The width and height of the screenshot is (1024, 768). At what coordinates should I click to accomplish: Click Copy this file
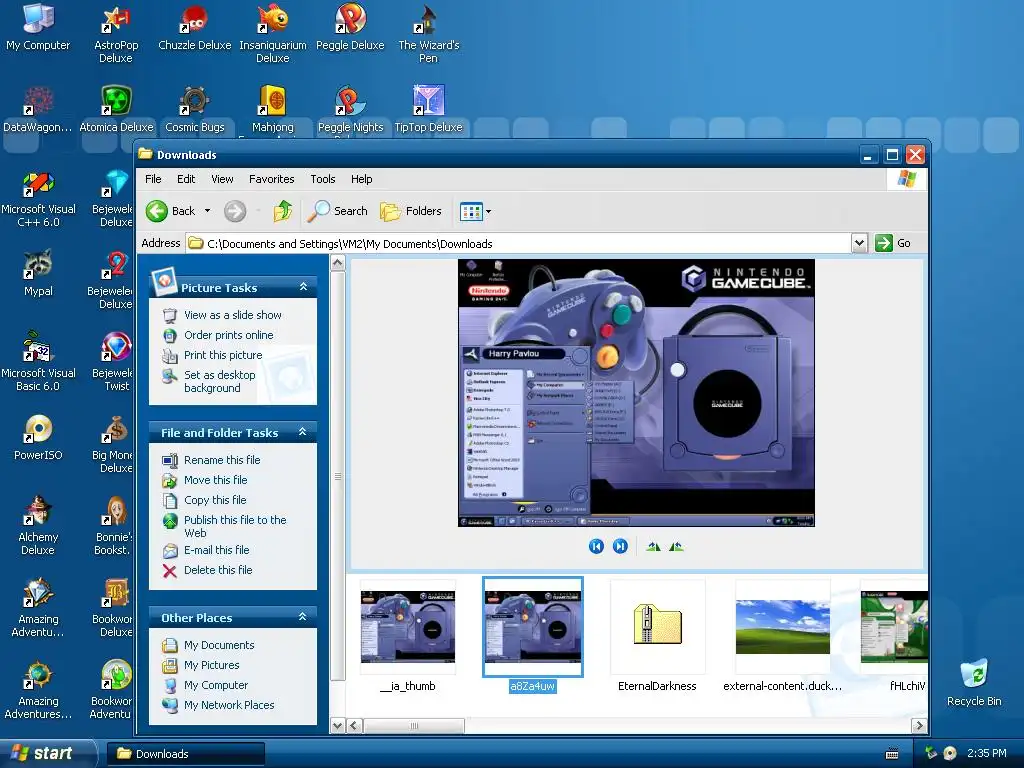click(x=215, y=500)
